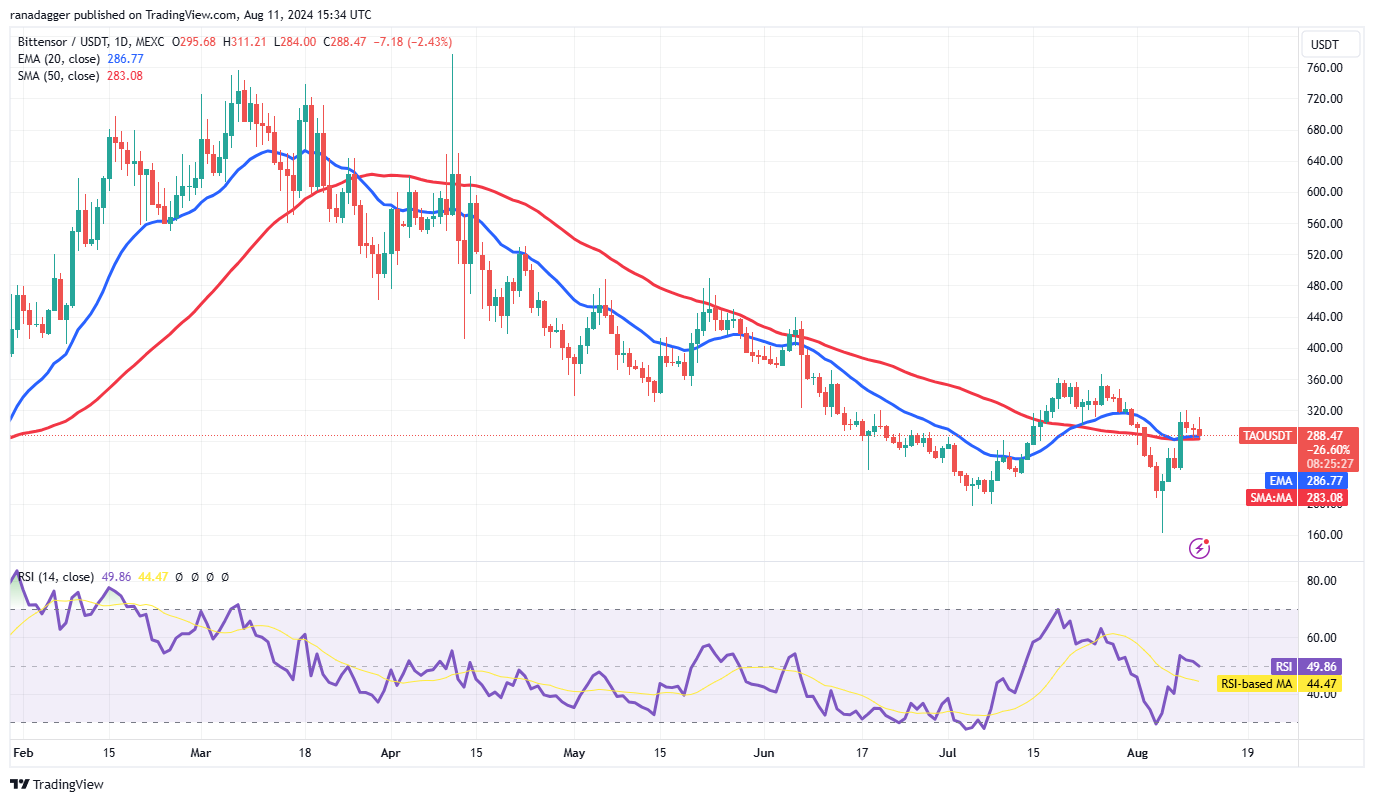
Task: Click the countdown timer 08:25:27 label
Action: pyautogui.click(x=1324, y=464)
